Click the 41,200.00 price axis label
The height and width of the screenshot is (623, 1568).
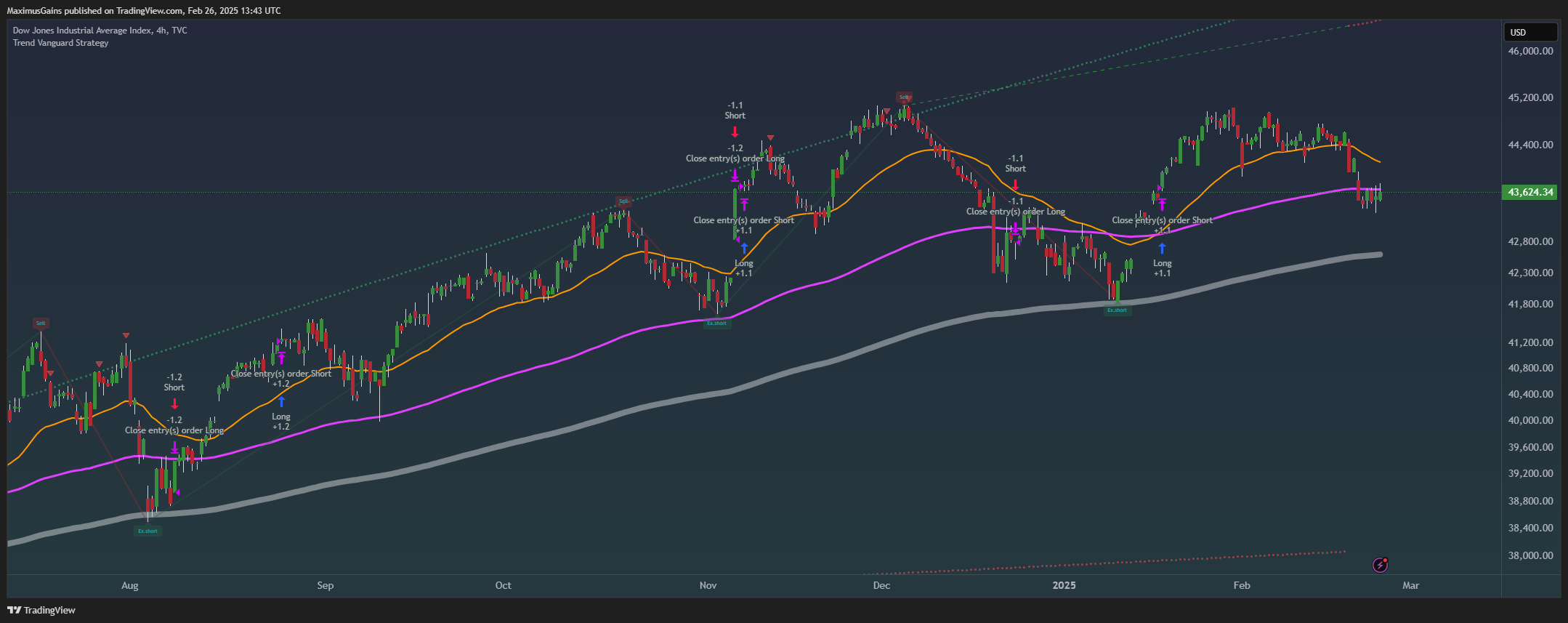tap(1531, 342)
